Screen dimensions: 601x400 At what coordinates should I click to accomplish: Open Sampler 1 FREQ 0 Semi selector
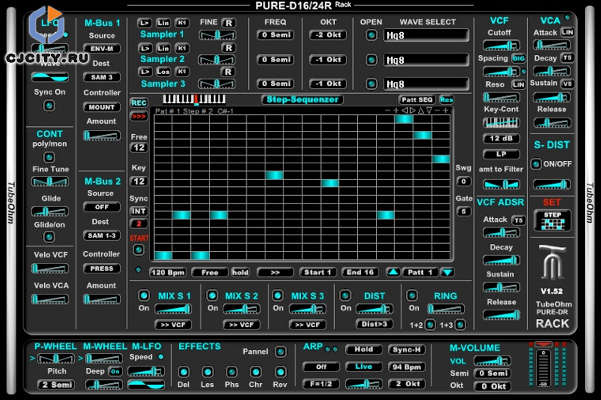[x=276, y=35]
